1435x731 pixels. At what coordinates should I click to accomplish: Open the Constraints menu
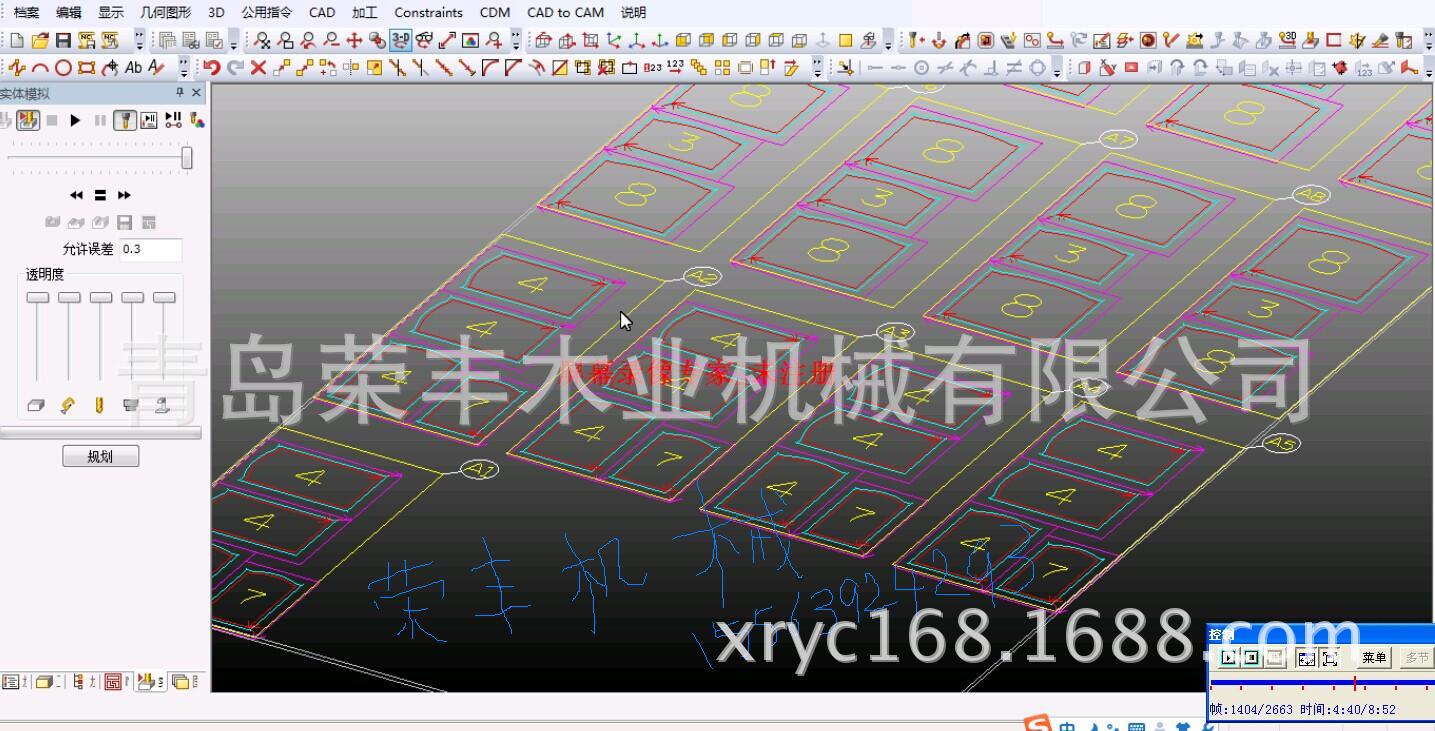click(428, 13)
